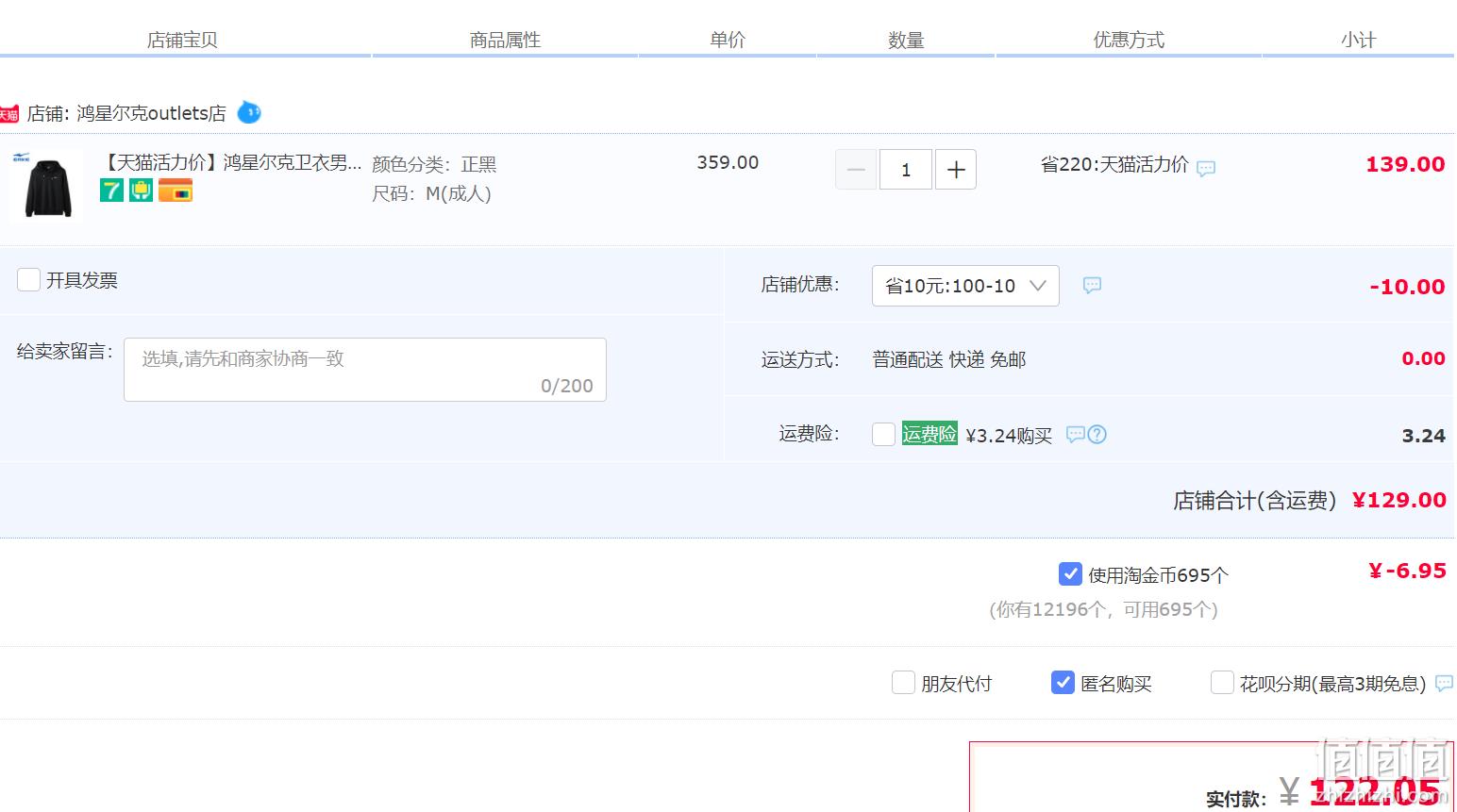
Task: Open info bubble next to 花呗分期
Action: point(1444,683)
